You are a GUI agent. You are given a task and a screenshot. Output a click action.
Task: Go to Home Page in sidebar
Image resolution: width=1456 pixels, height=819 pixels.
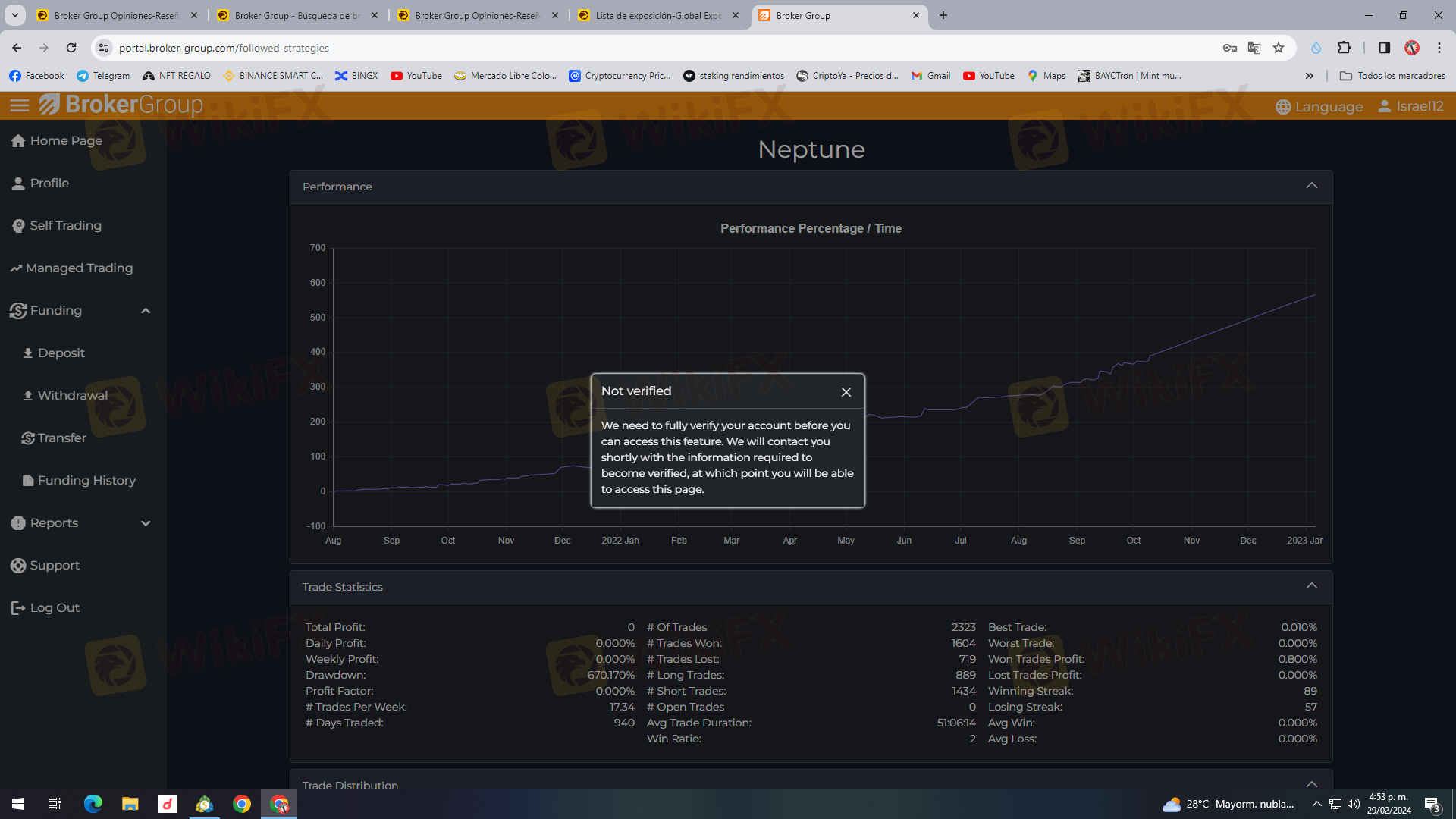coord(65,140)
